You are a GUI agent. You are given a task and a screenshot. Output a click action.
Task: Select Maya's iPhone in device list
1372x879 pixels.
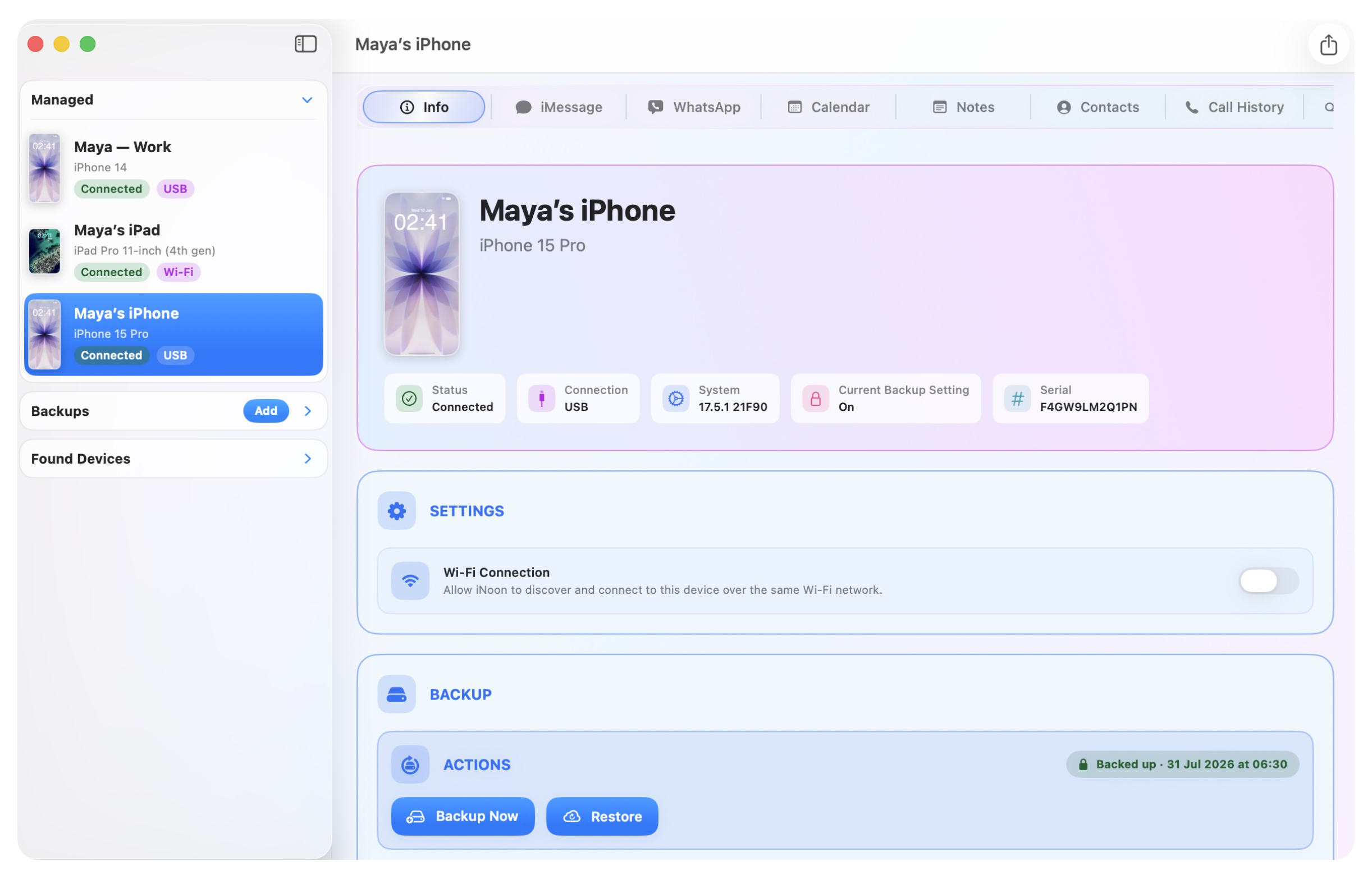coord(173,335)
